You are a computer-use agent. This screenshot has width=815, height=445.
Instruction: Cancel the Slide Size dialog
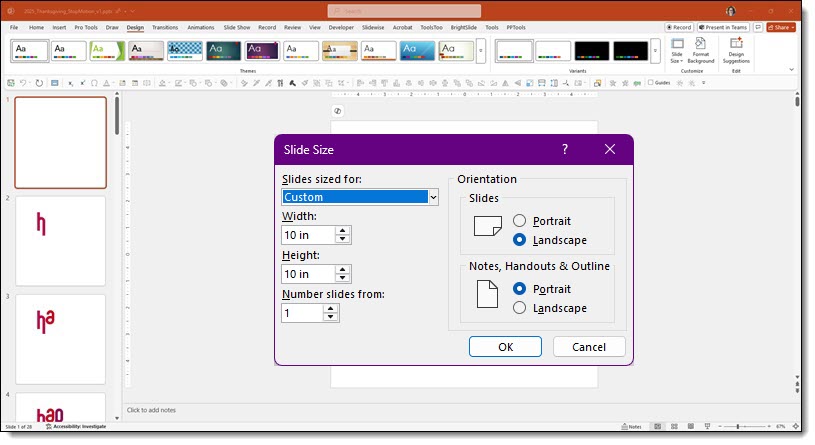[588, 346]
